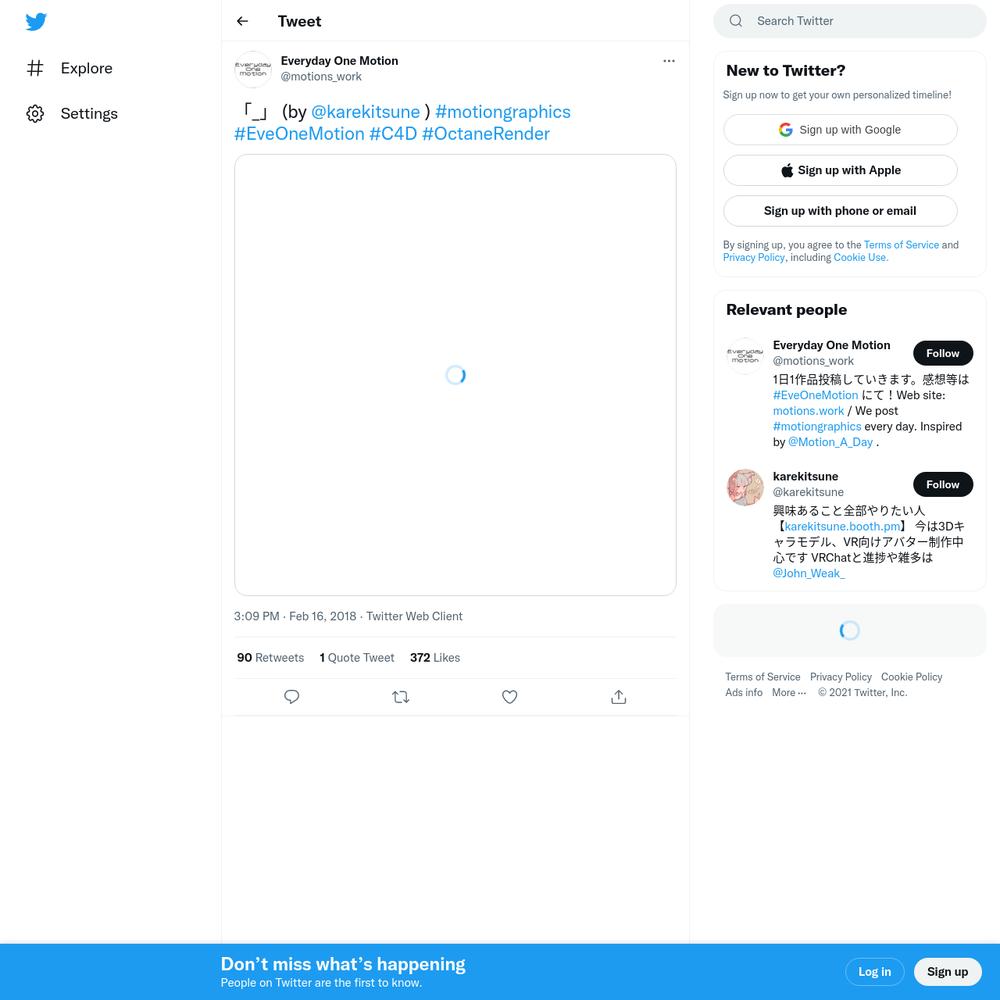Open Settings from the sidebar

click(x=71, y=114)
